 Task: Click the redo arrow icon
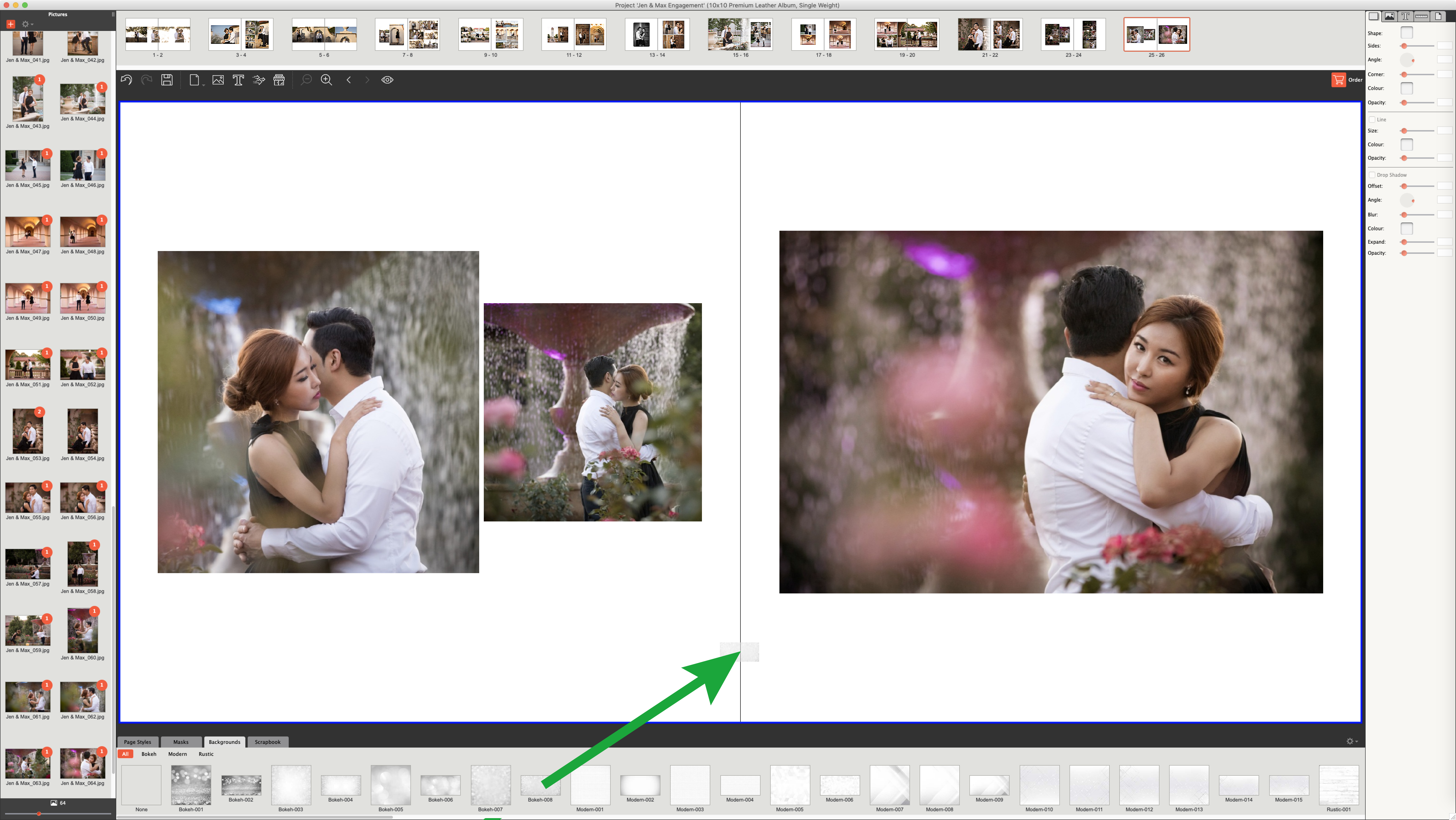[x=146, y=80]
